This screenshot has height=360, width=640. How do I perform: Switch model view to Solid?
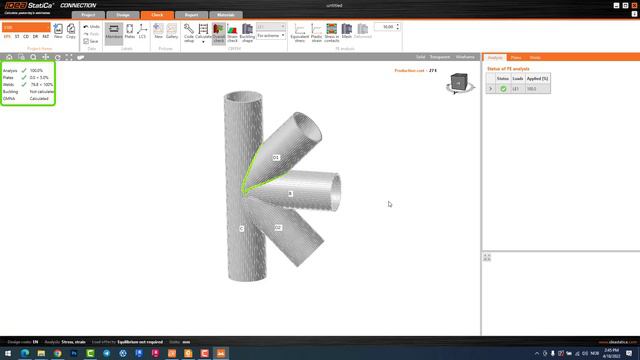(x=420, y=57)
